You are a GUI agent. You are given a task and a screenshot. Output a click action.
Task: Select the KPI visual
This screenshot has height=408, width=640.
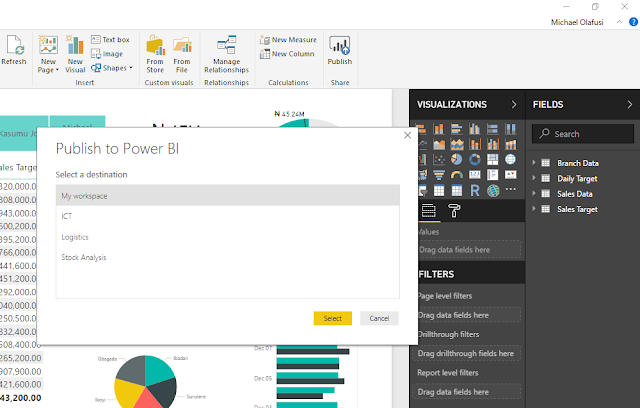511,175
